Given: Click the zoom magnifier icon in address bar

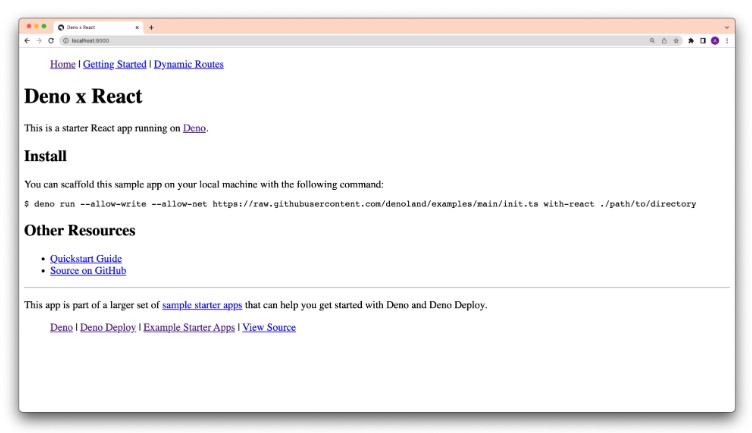Looking at the screenshot, I should tap(652, 41).
